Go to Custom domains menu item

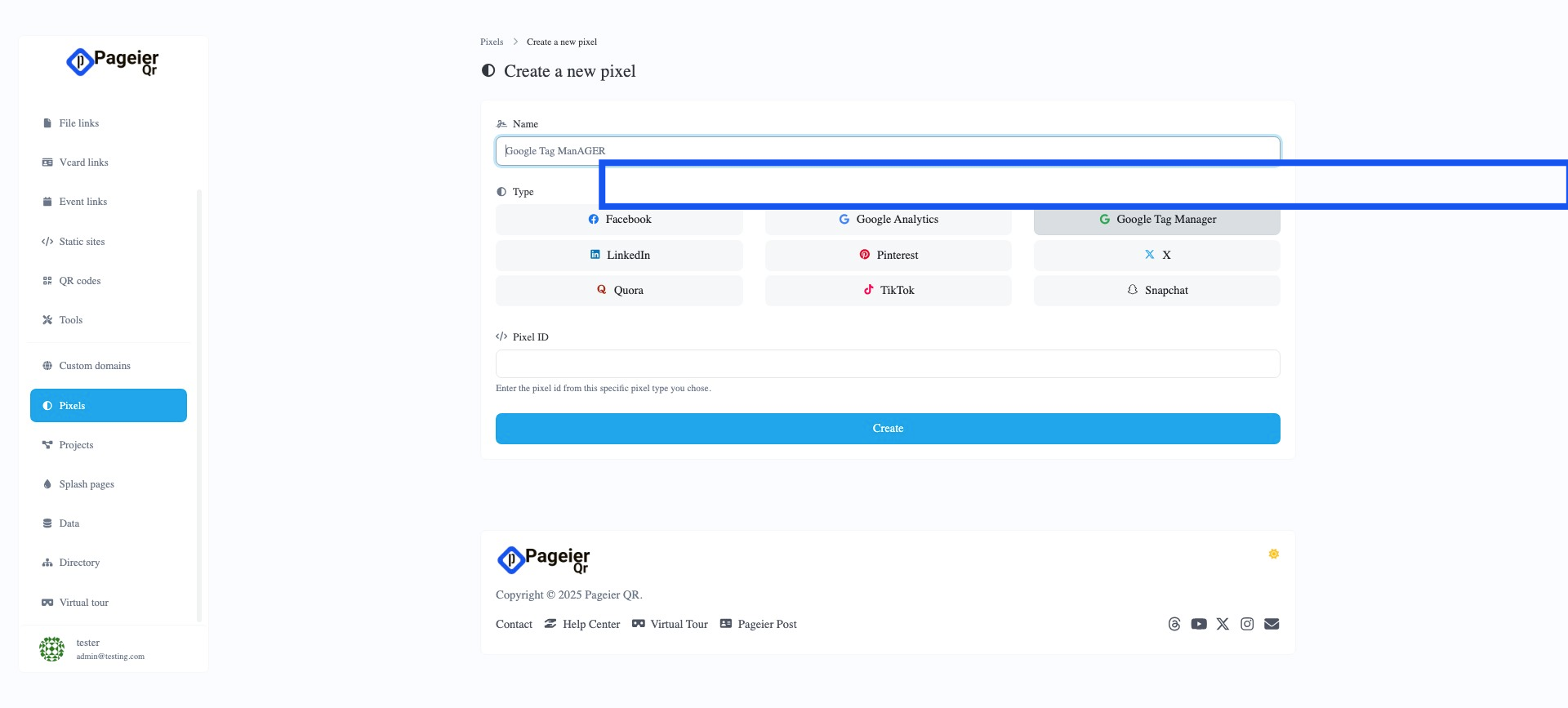coord(94,366)
